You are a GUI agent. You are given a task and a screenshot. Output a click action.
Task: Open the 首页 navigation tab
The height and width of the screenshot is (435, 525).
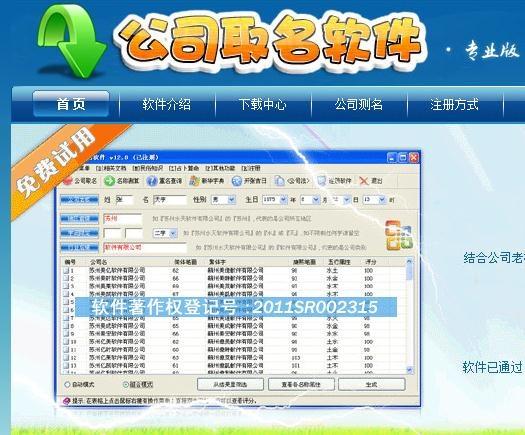point(71,104)
